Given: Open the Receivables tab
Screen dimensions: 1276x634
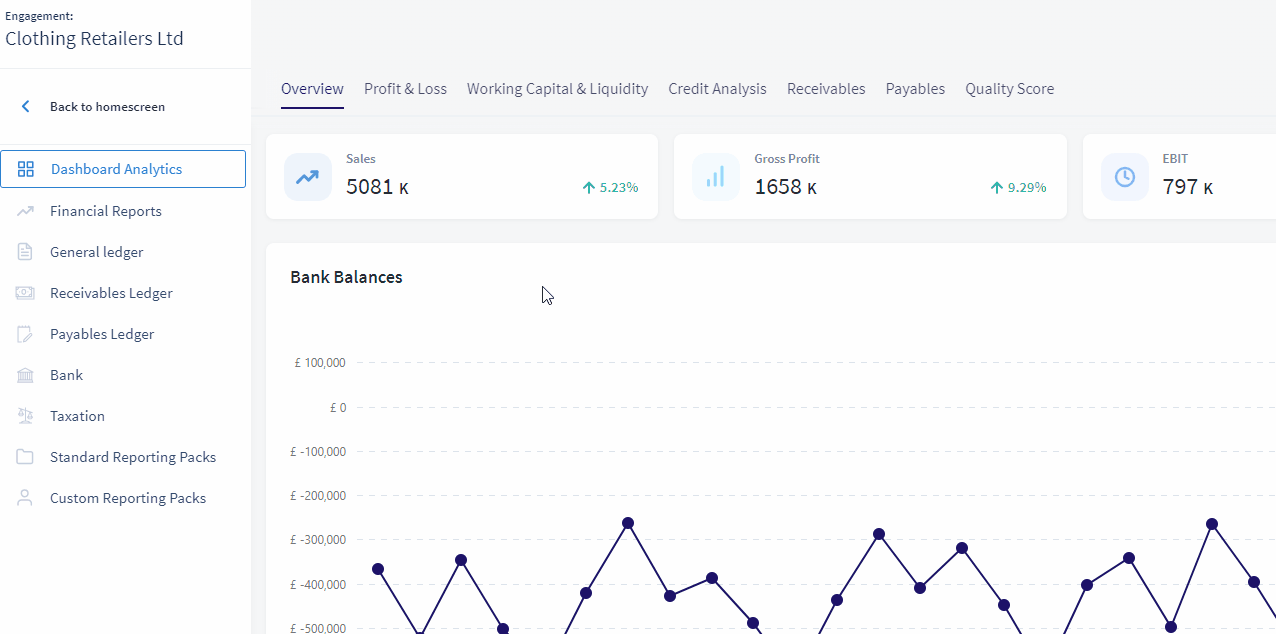Looking at the screenshot, I should (x=826, y=89).
